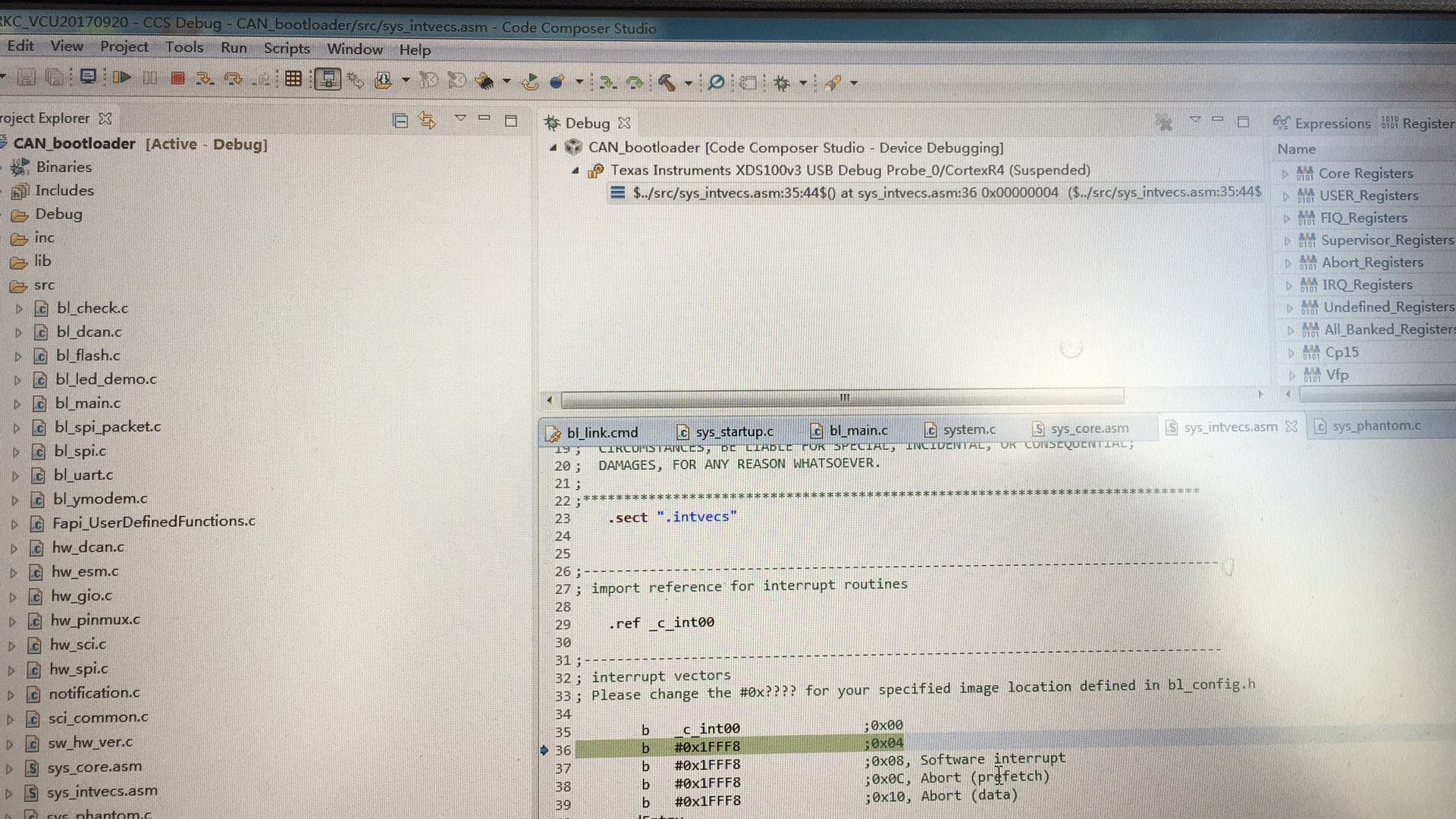Open the Scripts menu
This screenshot has width=1456, height=819.
(x=287, y=49)
